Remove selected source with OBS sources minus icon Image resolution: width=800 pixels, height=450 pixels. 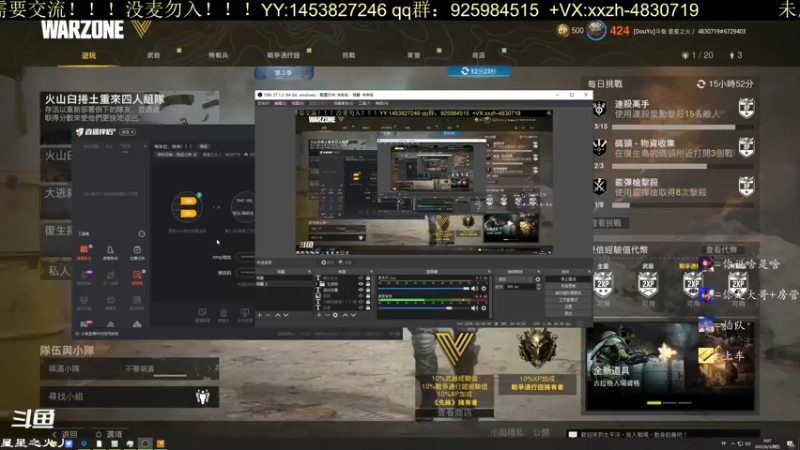tap(327, 315)
